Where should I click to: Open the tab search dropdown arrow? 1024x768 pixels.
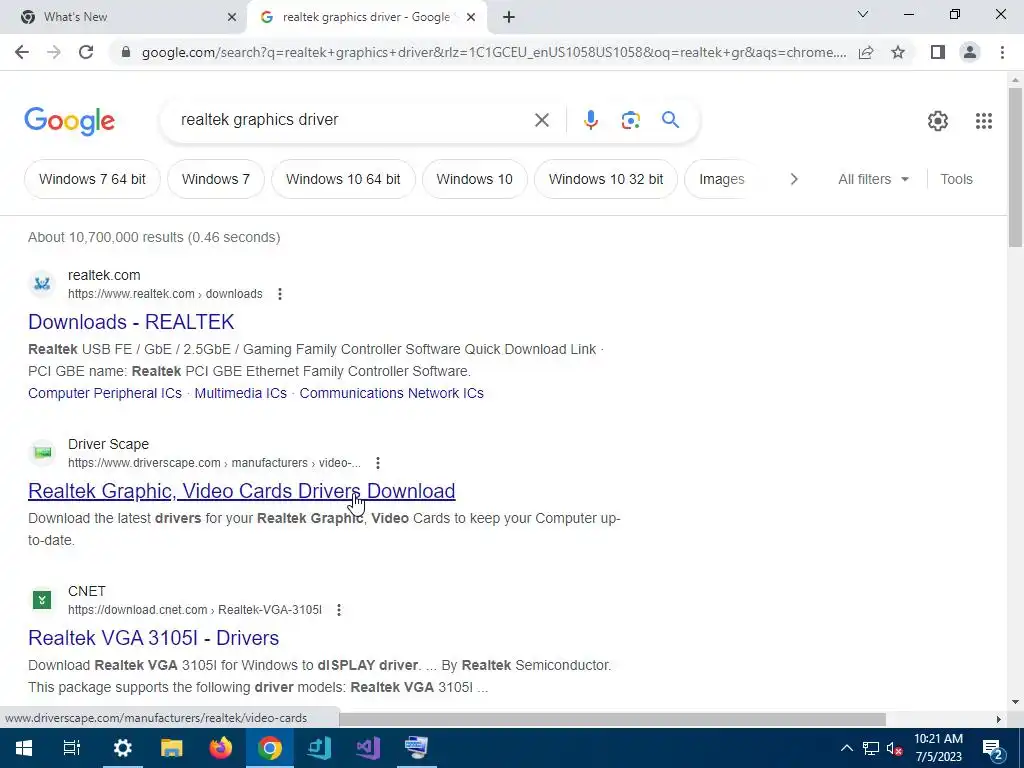863,14
